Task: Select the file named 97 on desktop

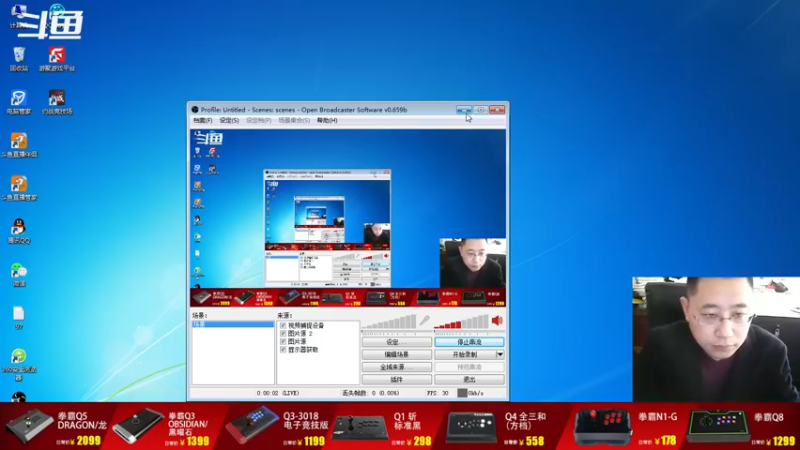Action: click(x=19, y=317)
